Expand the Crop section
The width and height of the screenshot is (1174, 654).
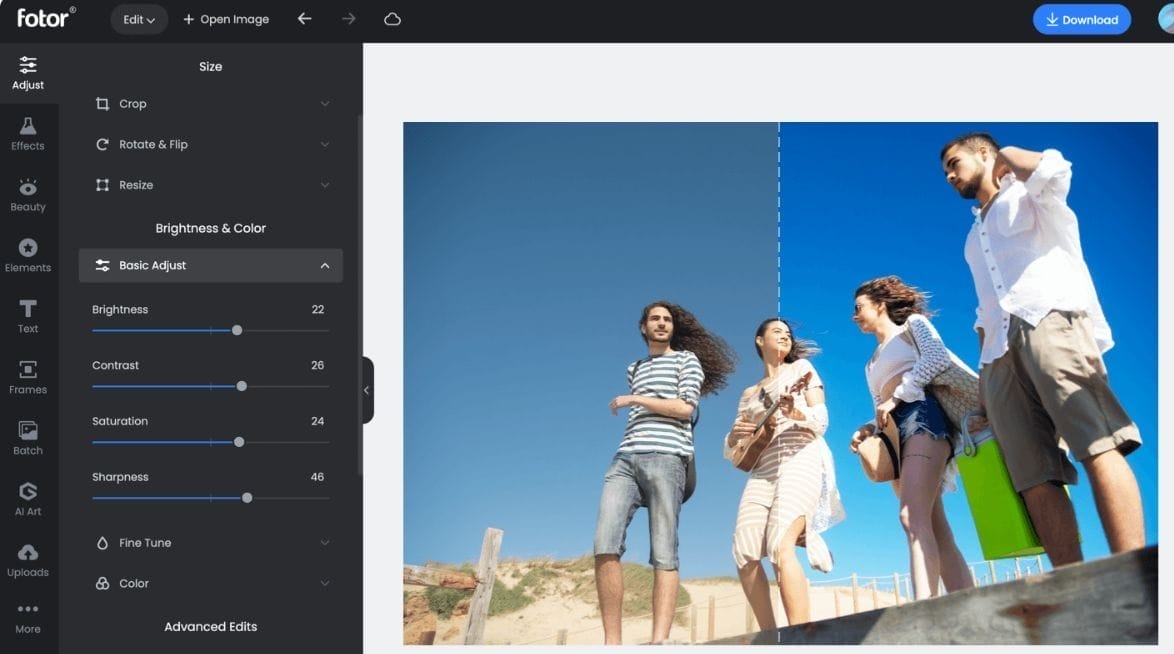click(211, 104)
